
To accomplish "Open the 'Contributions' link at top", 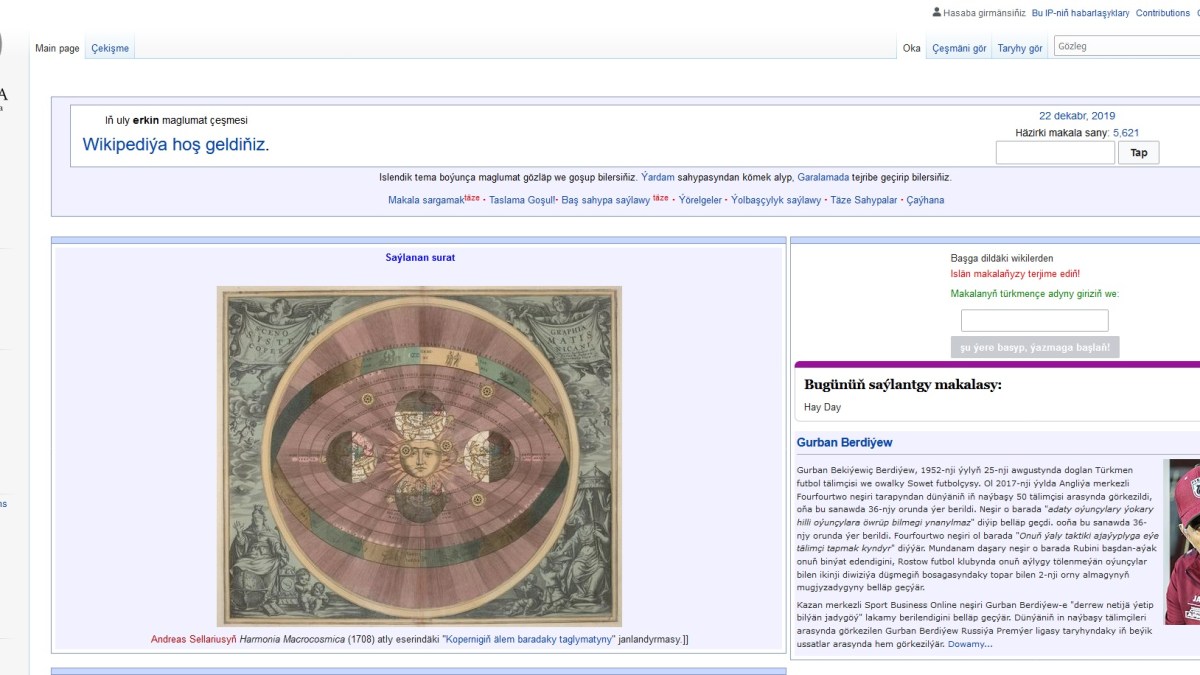I will point(1163,13).
